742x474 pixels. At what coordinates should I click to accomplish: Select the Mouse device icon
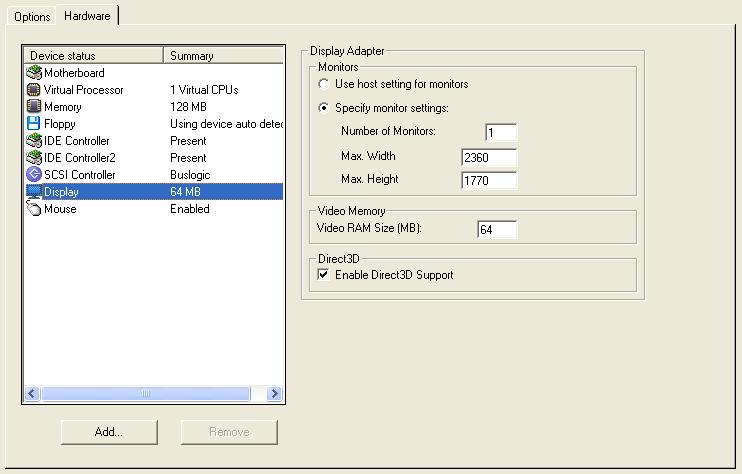click(x=34, y=209)
